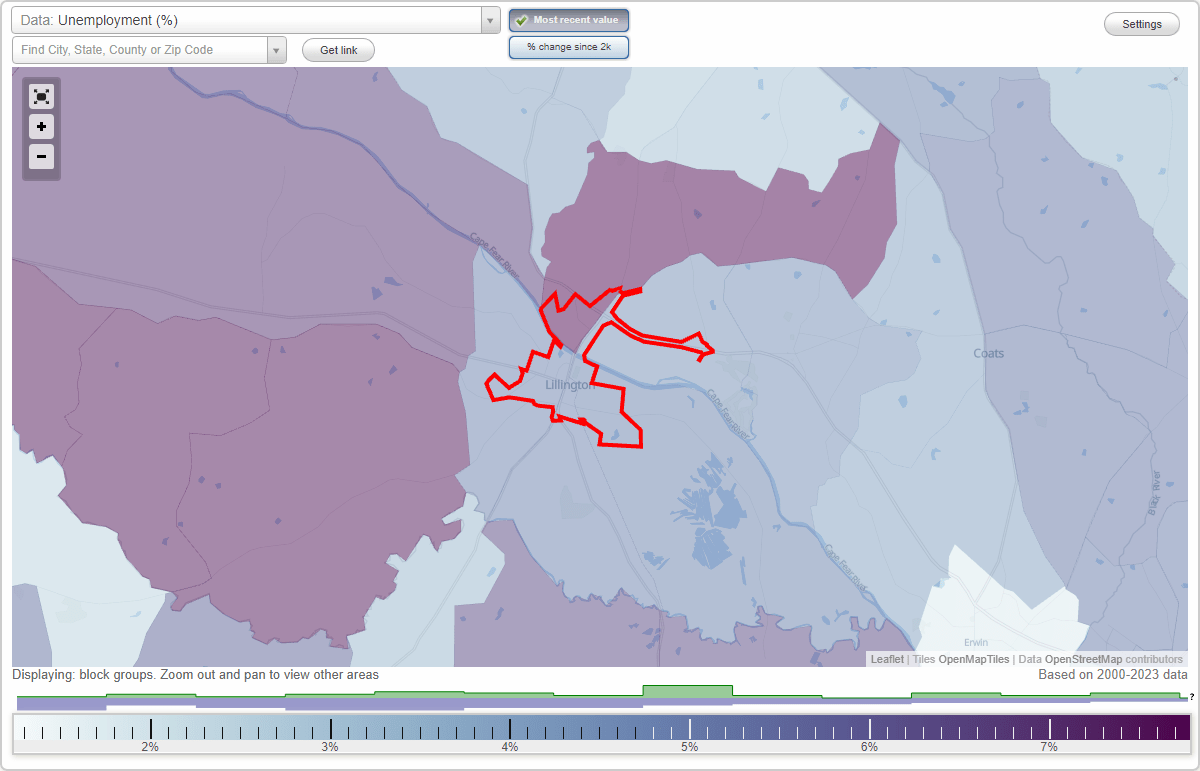The width and height of the screenshot is (1200, 771).
Task: Click the Data selector's dropdown arrow
Action: pyautogui.click(x=489, y=19)
